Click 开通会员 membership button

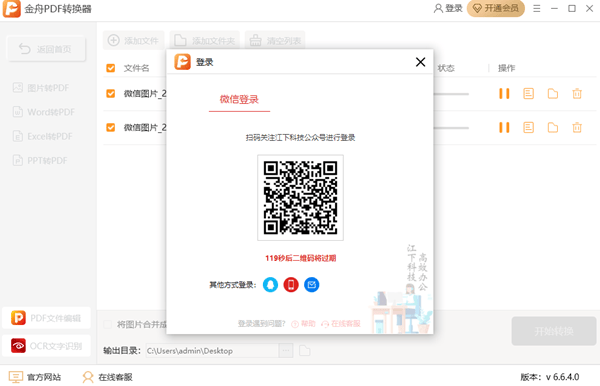(496, 8)
